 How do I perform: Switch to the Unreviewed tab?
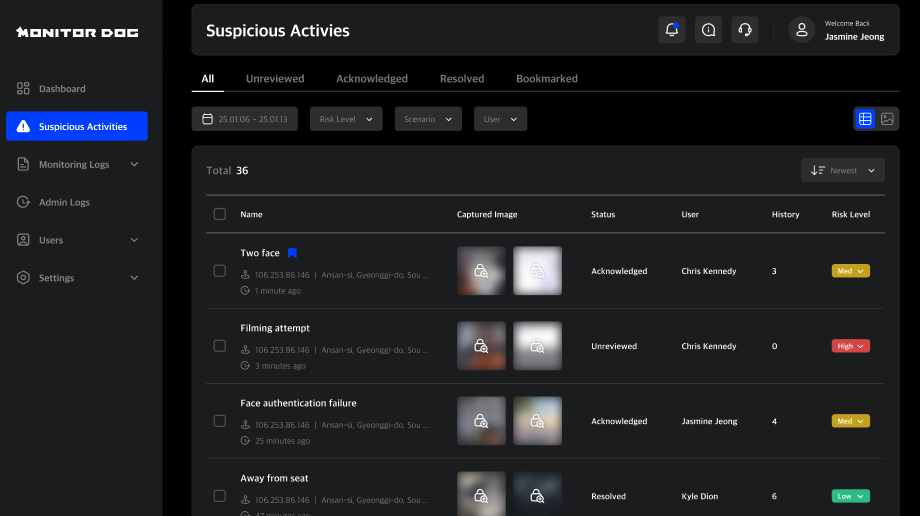[275, 78]
